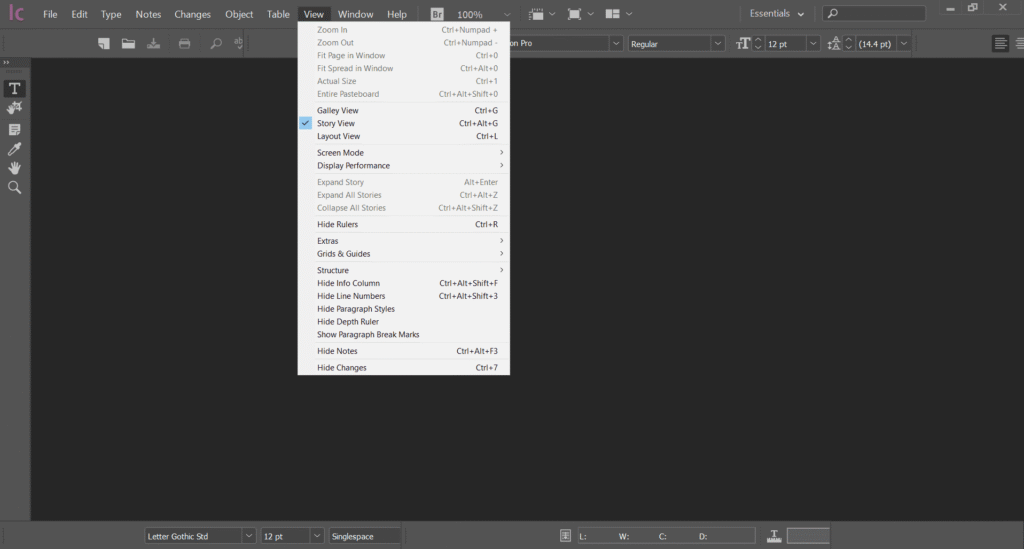Open the Help menu
Image resolution: width=1024 pixels, height=549 pixels.
397,14
